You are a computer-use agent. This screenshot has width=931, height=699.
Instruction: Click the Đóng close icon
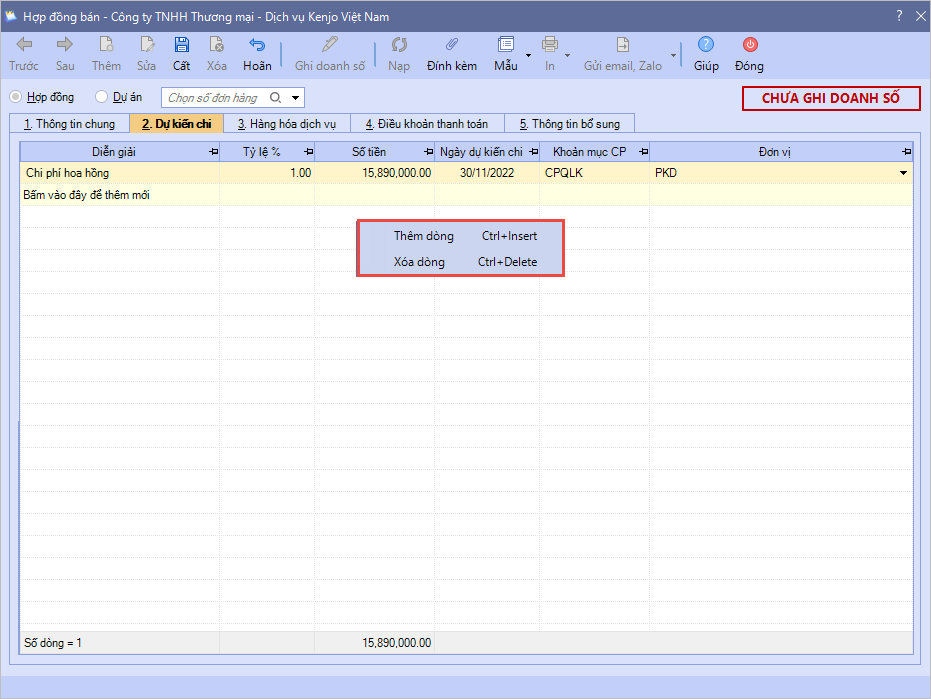pos(749,45)
